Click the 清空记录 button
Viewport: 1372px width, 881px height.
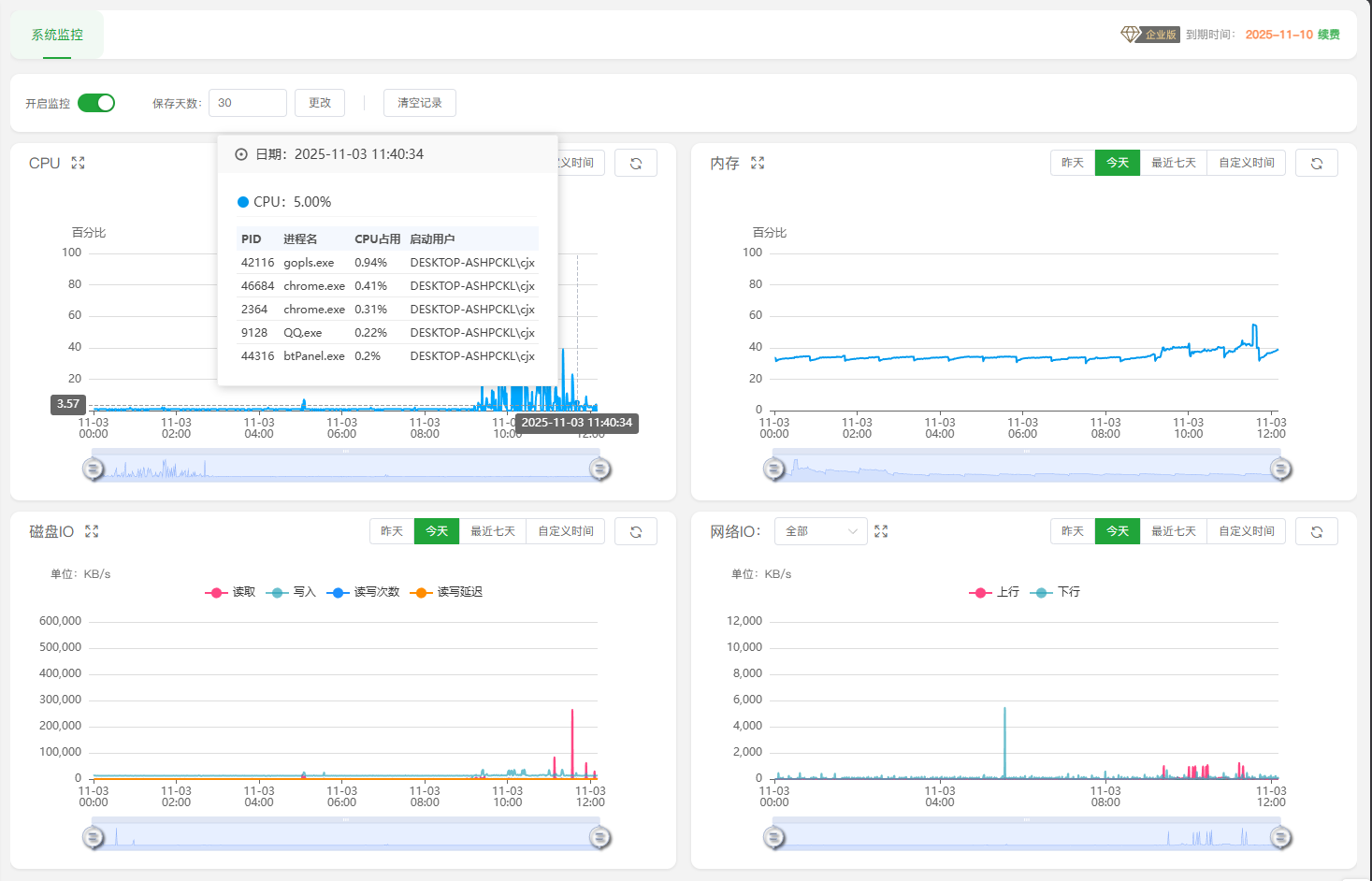tap(419, 103)
